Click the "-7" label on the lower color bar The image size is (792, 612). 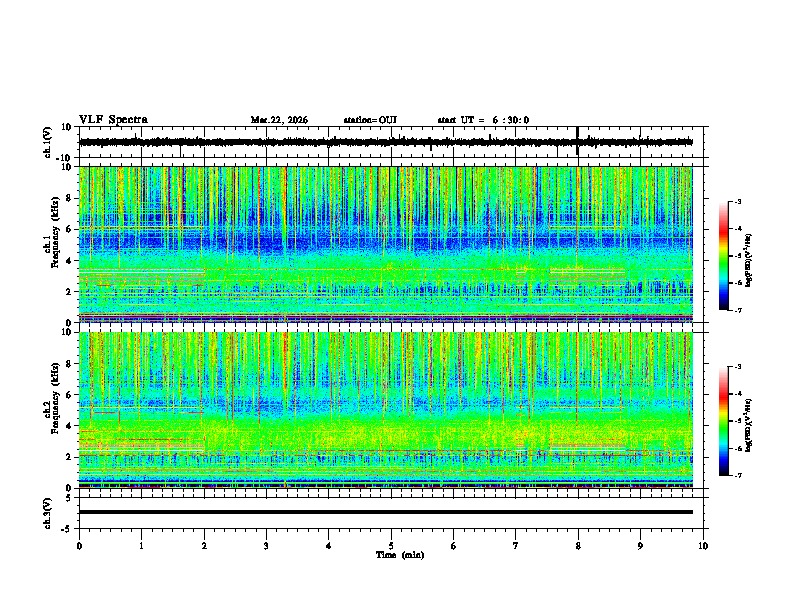737,475
